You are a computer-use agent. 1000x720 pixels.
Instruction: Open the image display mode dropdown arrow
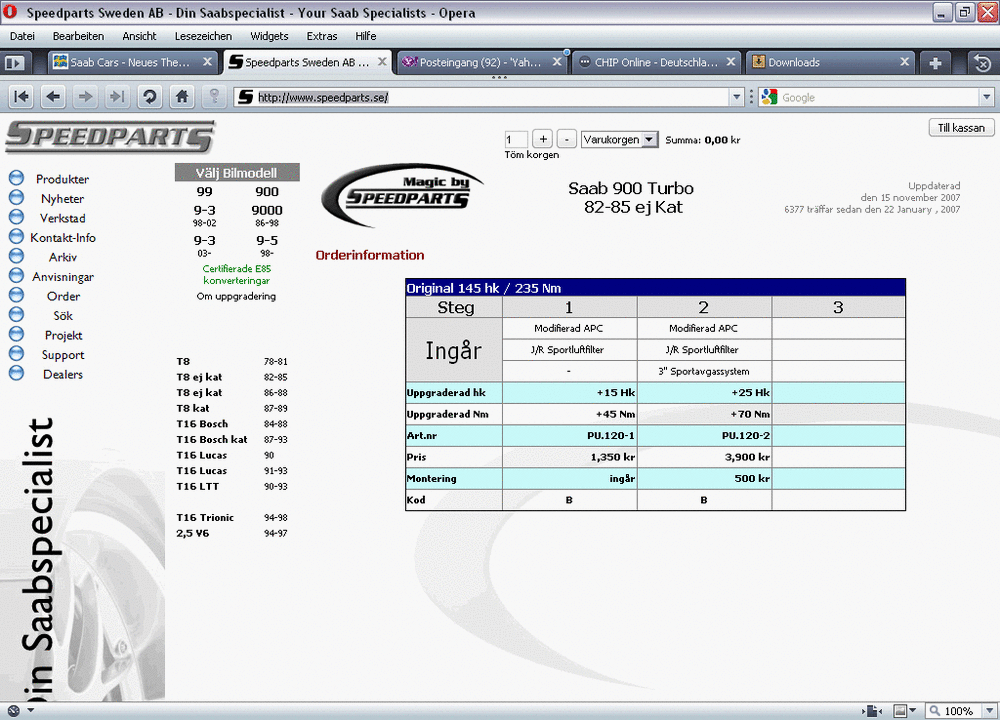[x=913, y=710]
